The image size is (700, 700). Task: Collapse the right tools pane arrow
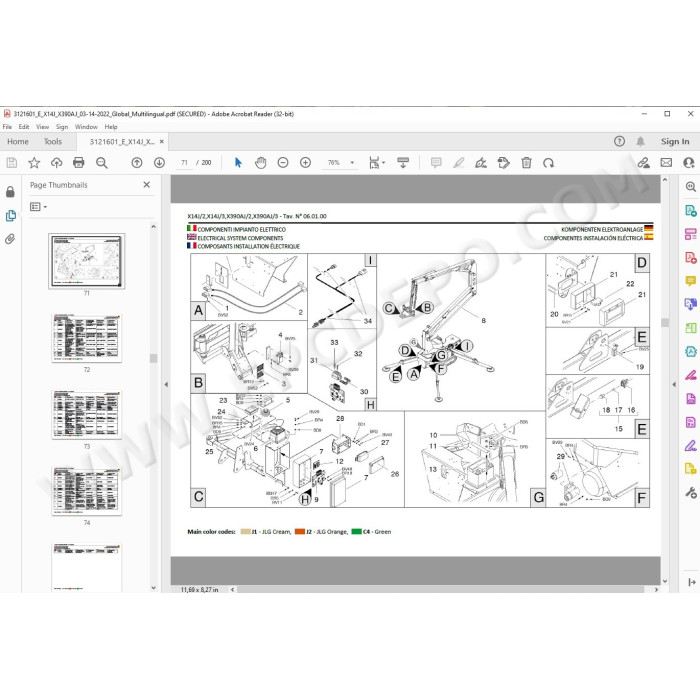point(674,384)
